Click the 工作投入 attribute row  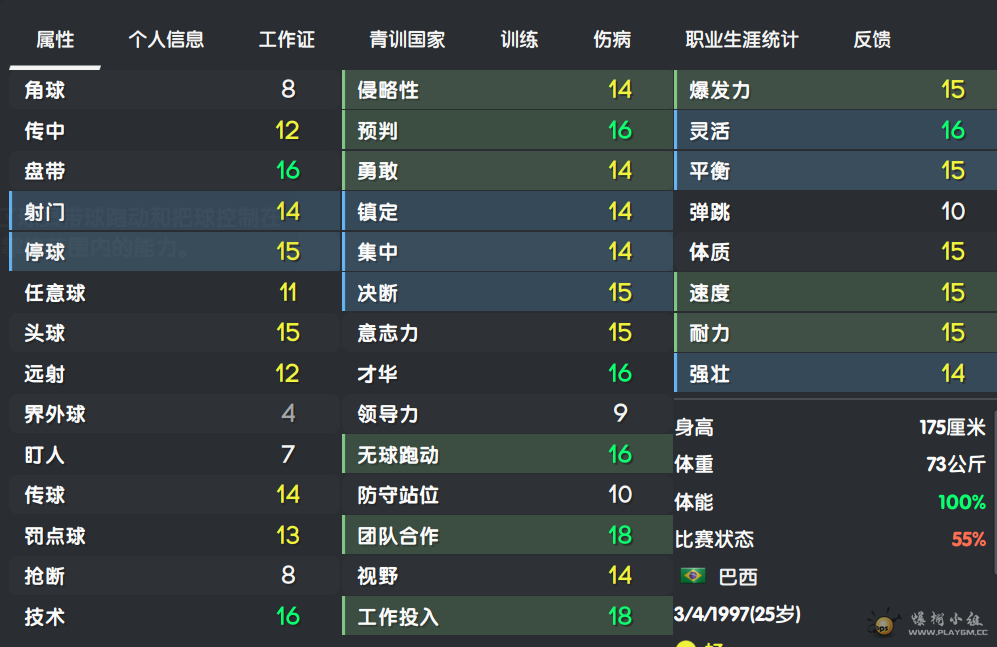pos(507,616)
